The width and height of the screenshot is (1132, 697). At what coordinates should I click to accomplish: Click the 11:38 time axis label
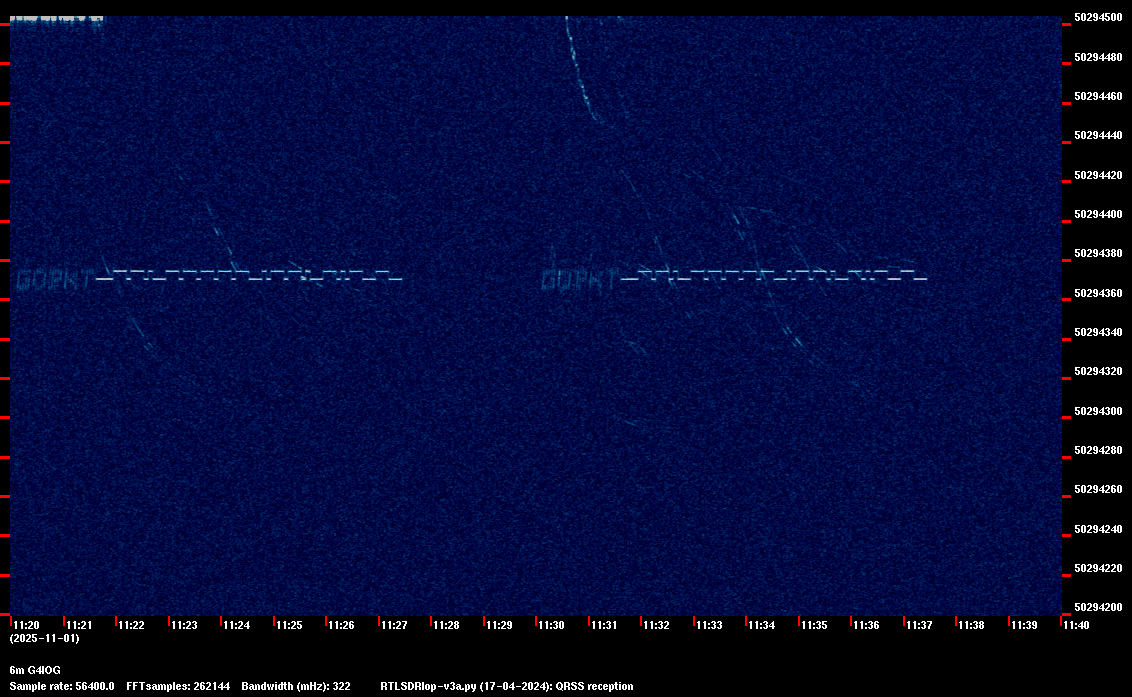[x=971, y=625]
